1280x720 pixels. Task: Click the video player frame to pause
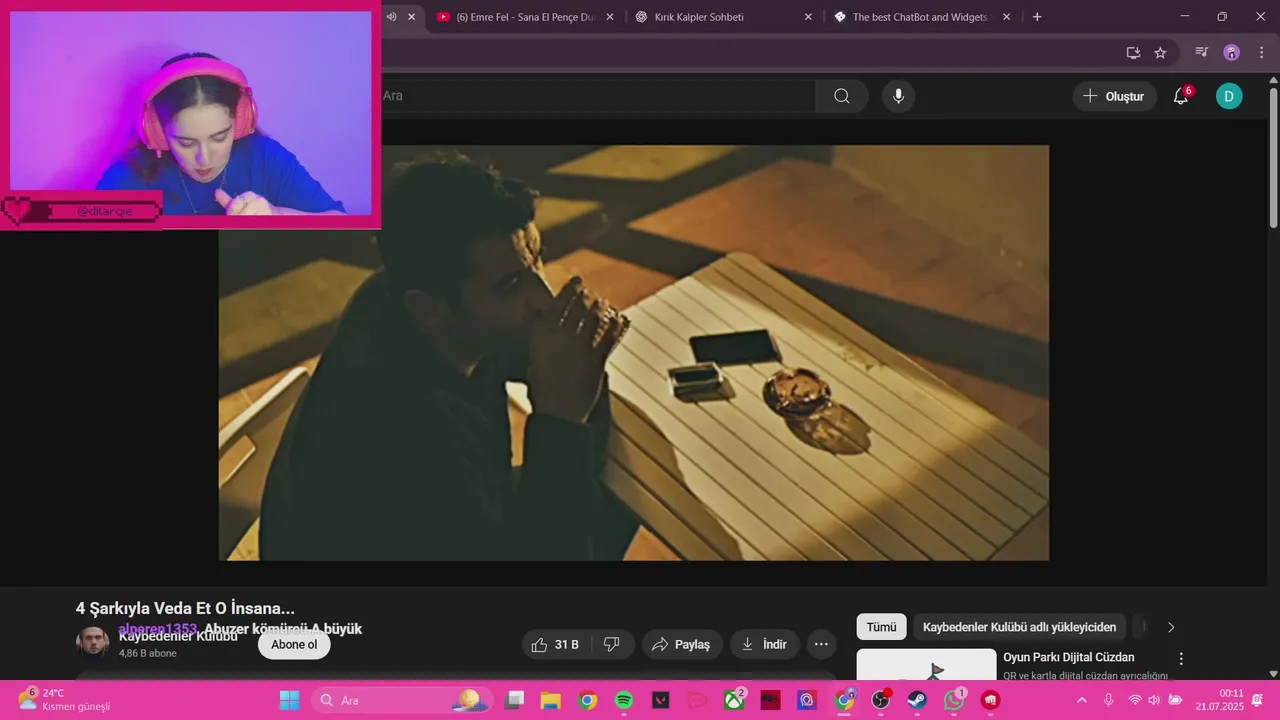point(634,353)
